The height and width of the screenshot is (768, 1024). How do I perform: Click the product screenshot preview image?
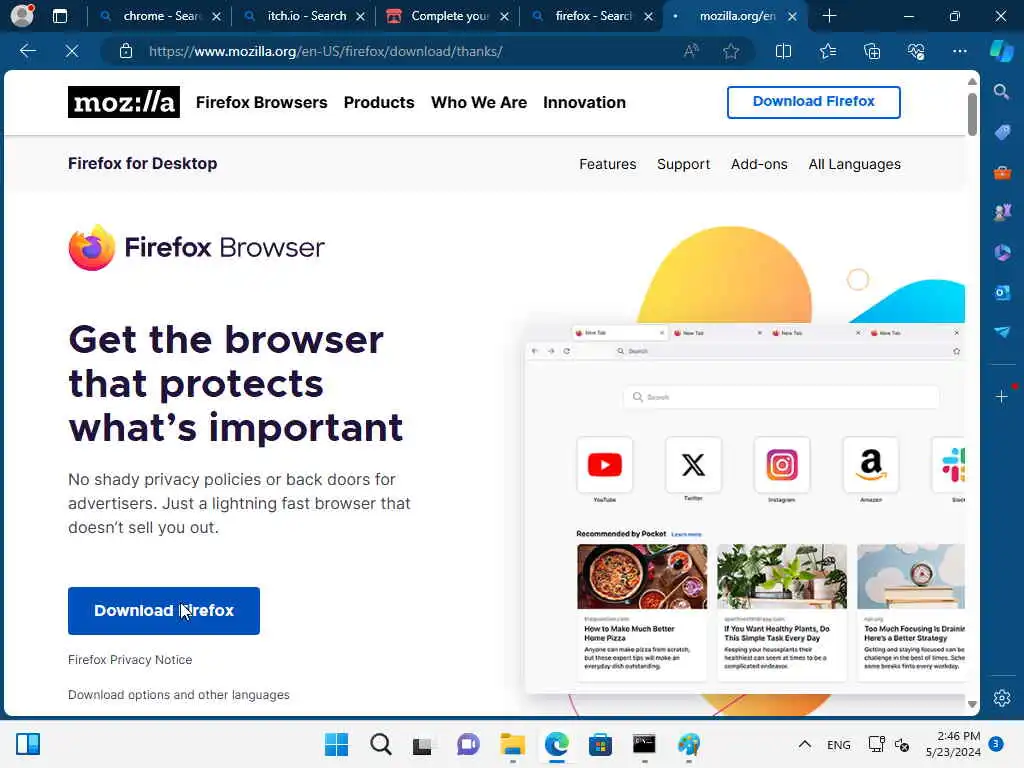click(x=744, y=506)
